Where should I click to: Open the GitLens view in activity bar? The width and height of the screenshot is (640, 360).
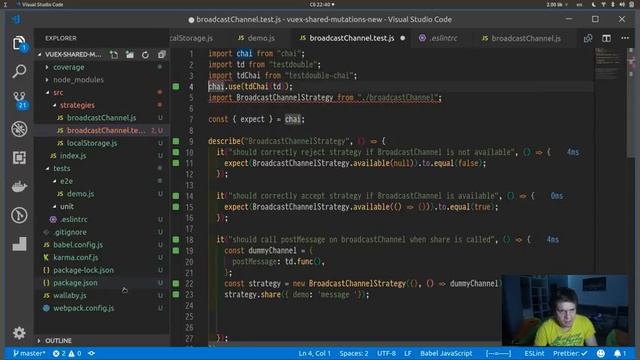point(19,215)
